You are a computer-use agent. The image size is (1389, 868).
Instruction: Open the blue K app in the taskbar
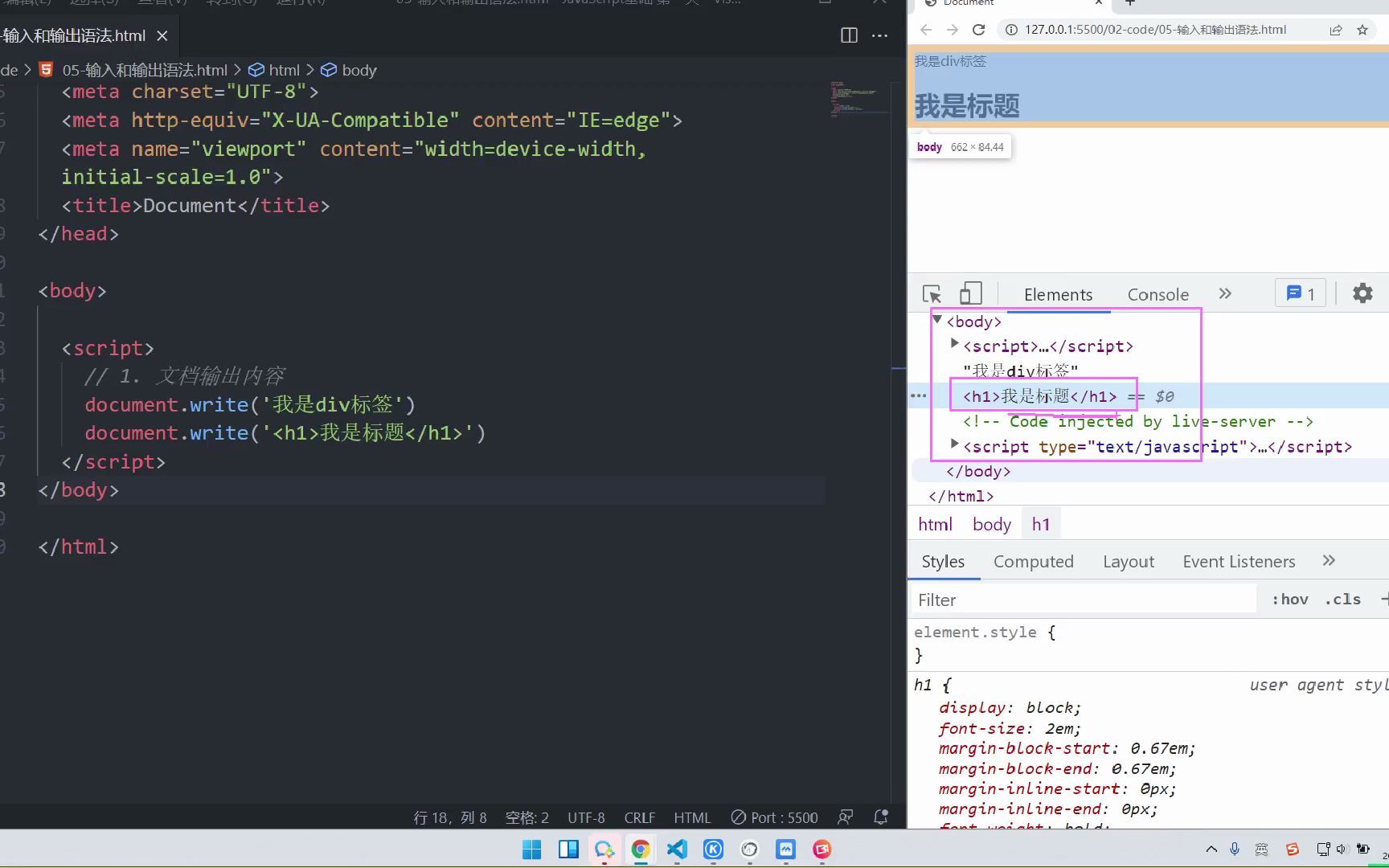713,850
